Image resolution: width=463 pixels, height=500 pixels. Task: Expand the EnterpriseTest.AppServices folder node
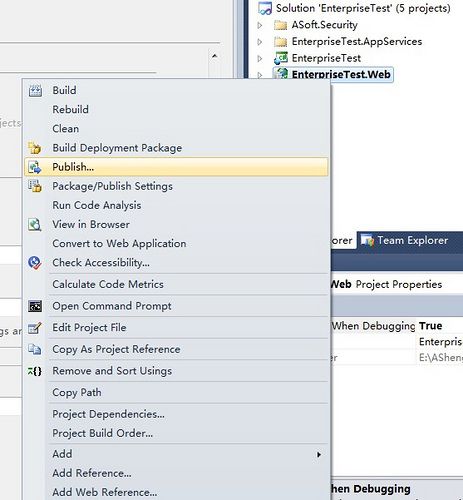pos(260,42)
